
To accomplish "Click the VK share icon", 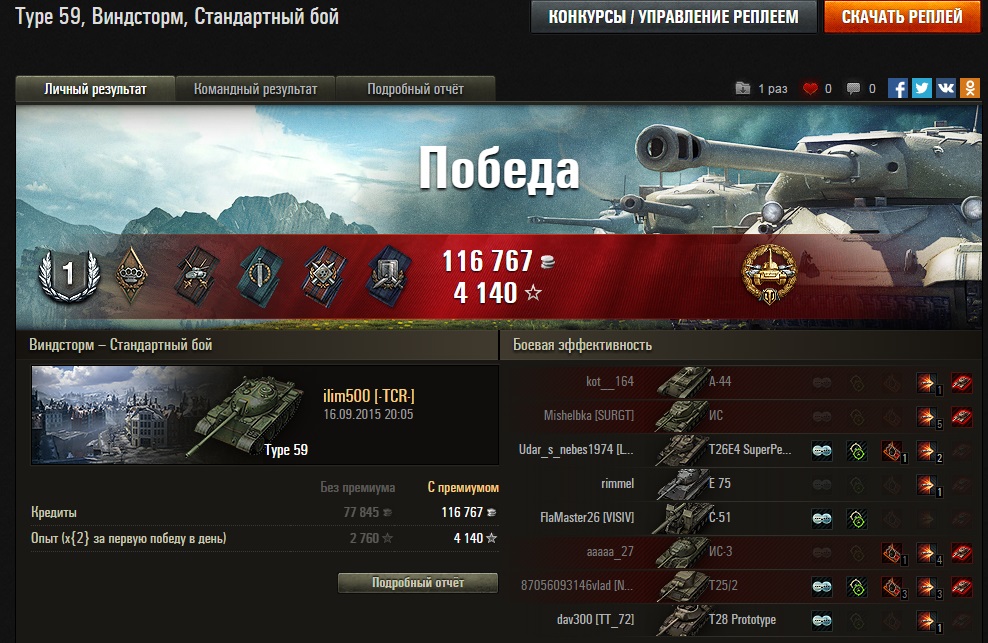I will pos(945,88).
